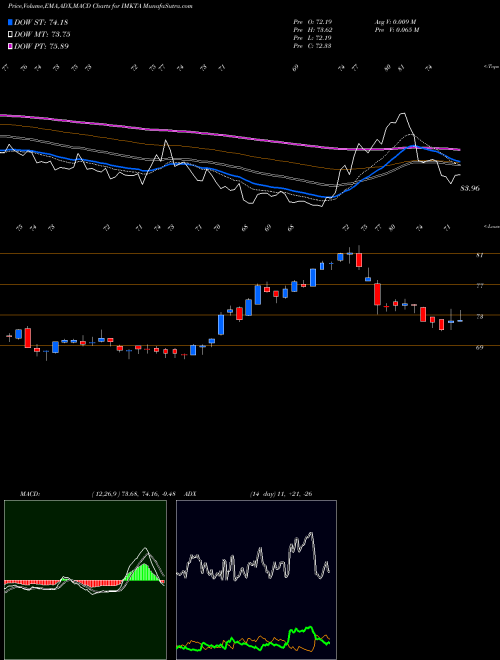Click the 69 price axis label

point(479,347)
